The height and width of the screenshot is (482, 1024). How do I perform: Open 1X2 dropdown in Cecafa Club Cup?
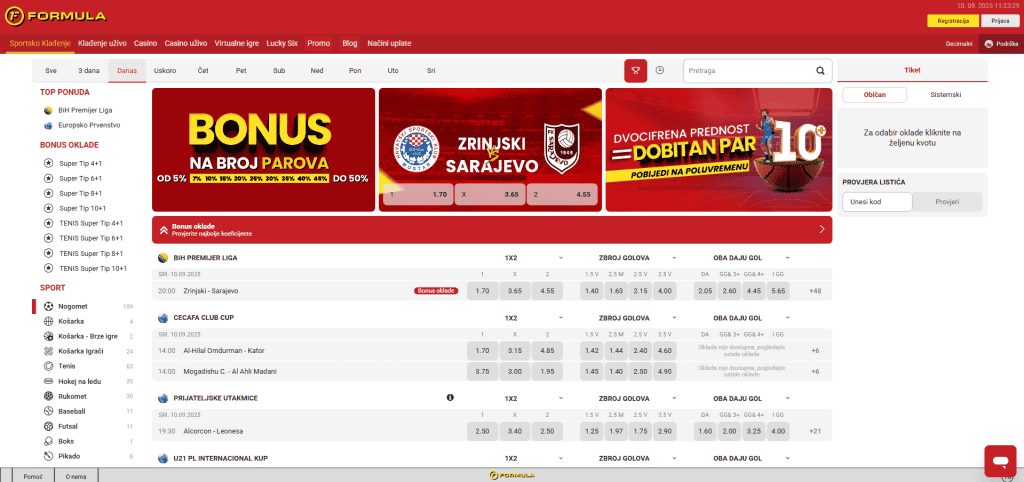pyautogui.click(x=560, y=318)
